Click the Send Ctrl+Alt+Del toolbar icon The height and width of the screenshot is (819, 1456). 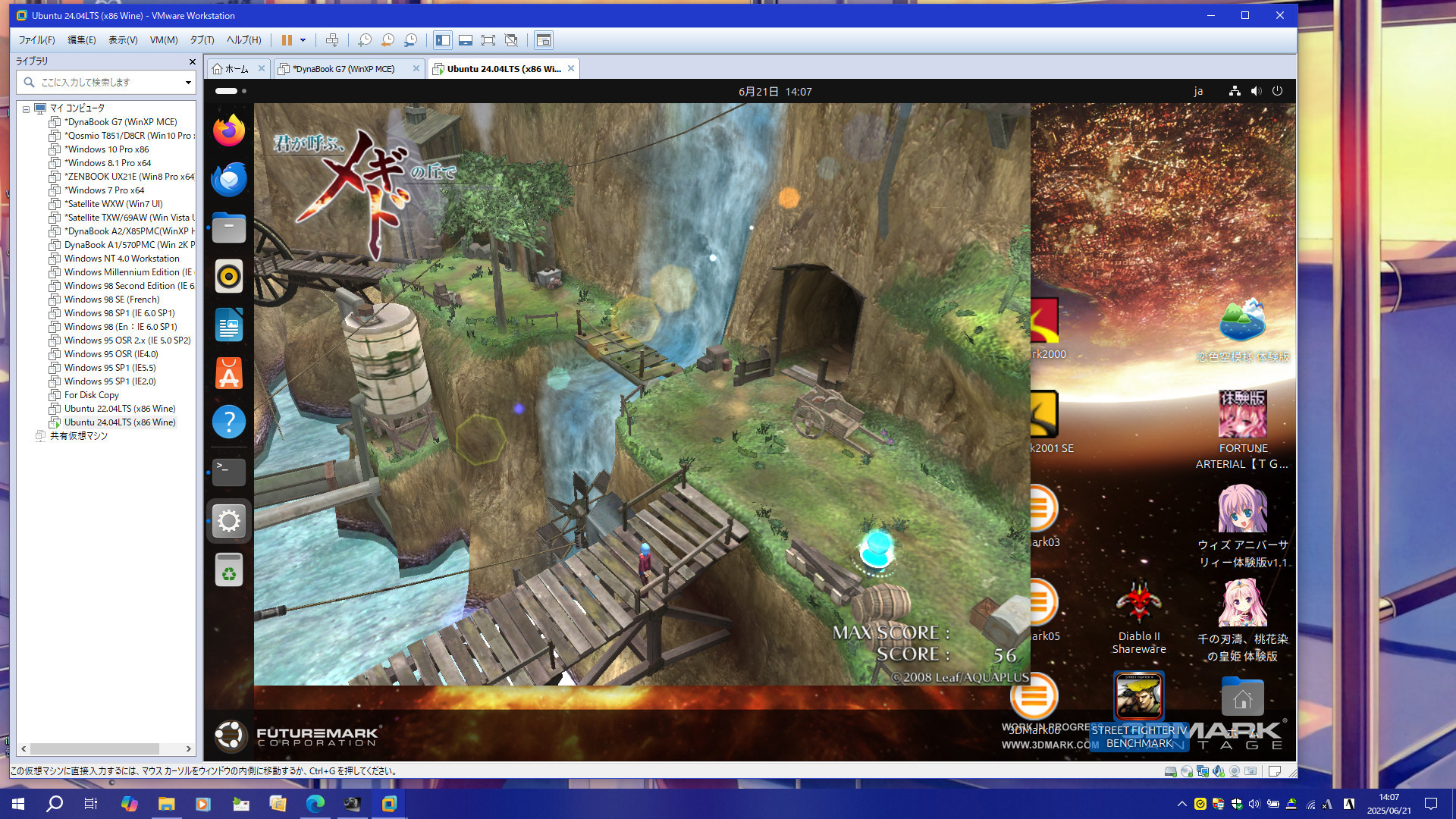coord(332,40)
